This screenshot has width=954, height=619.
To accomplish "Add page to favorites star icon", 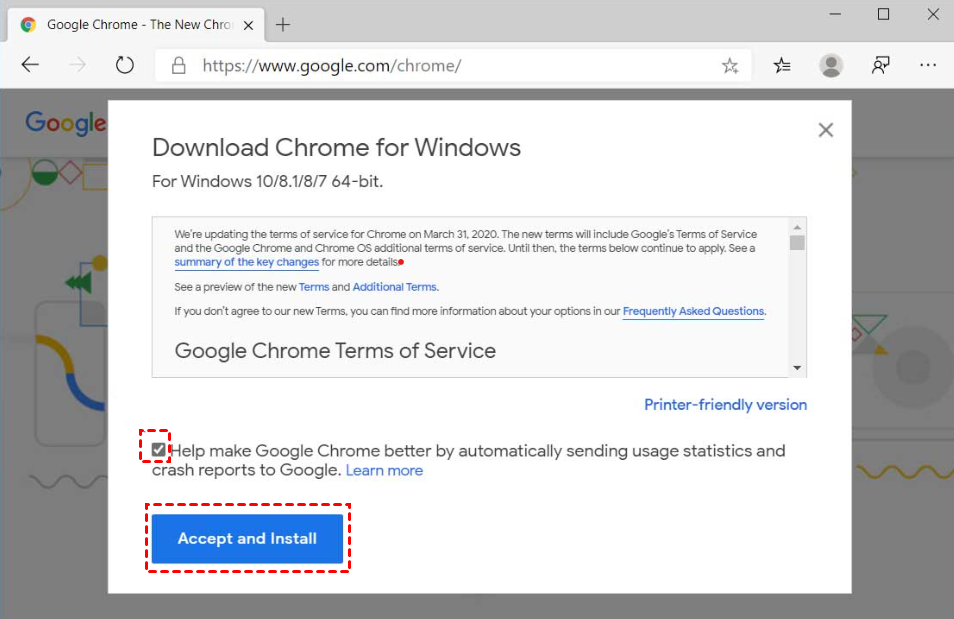I will click(x=730, y=66).
